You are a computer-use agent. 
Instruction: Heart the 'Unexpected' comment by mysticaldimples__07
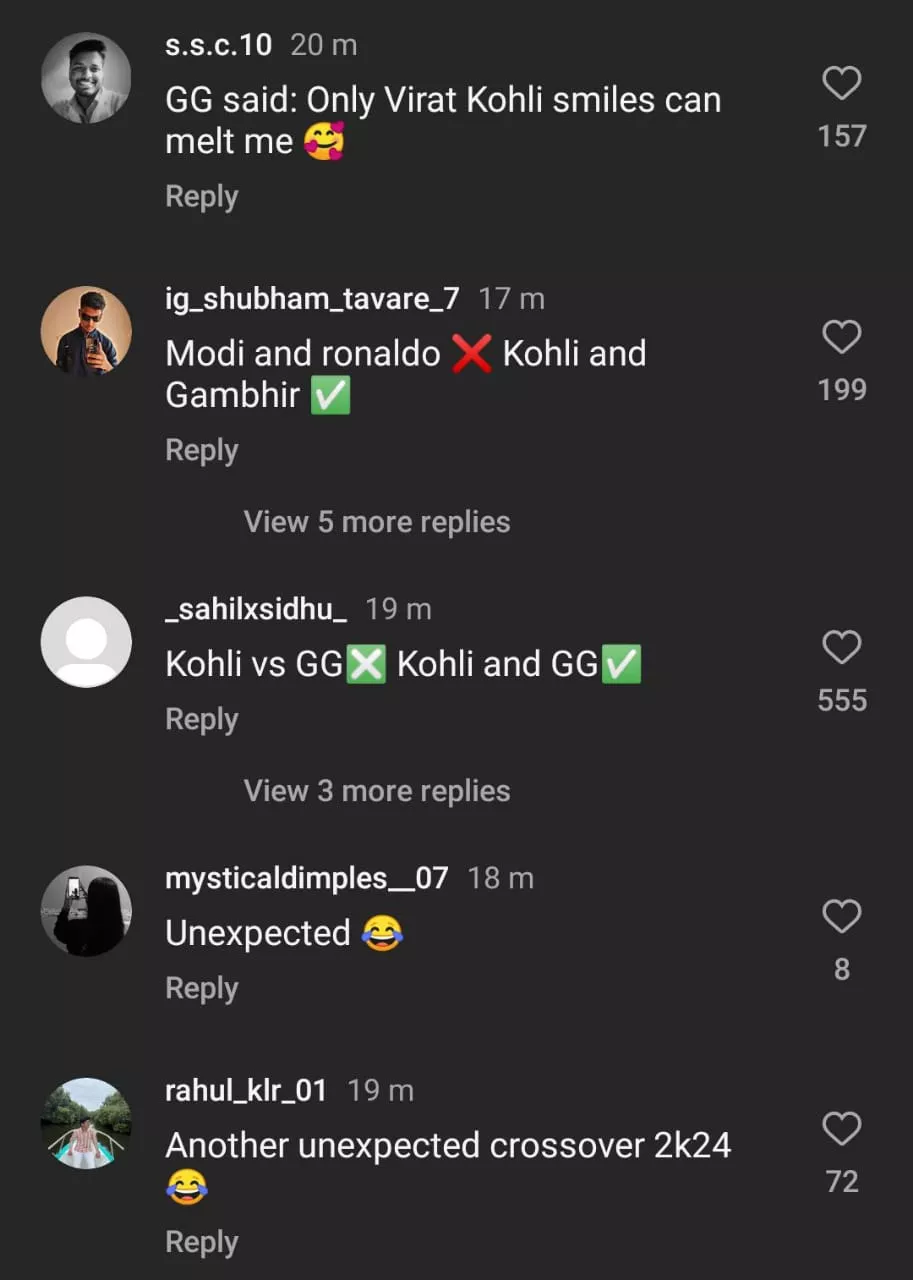(x=841, y=916)
